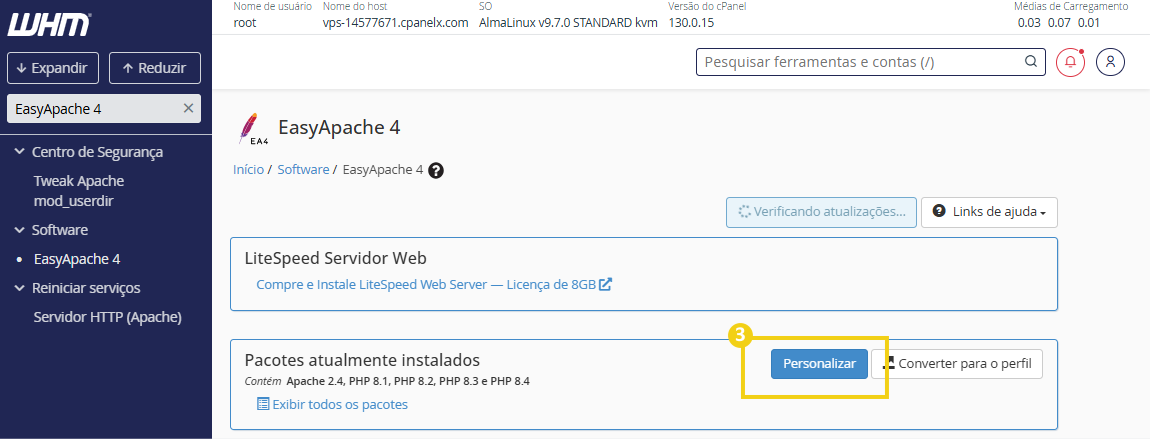Collapse the Software sidebar section
Viewport: 1150px width, 439px height.
tap(51, 229)
